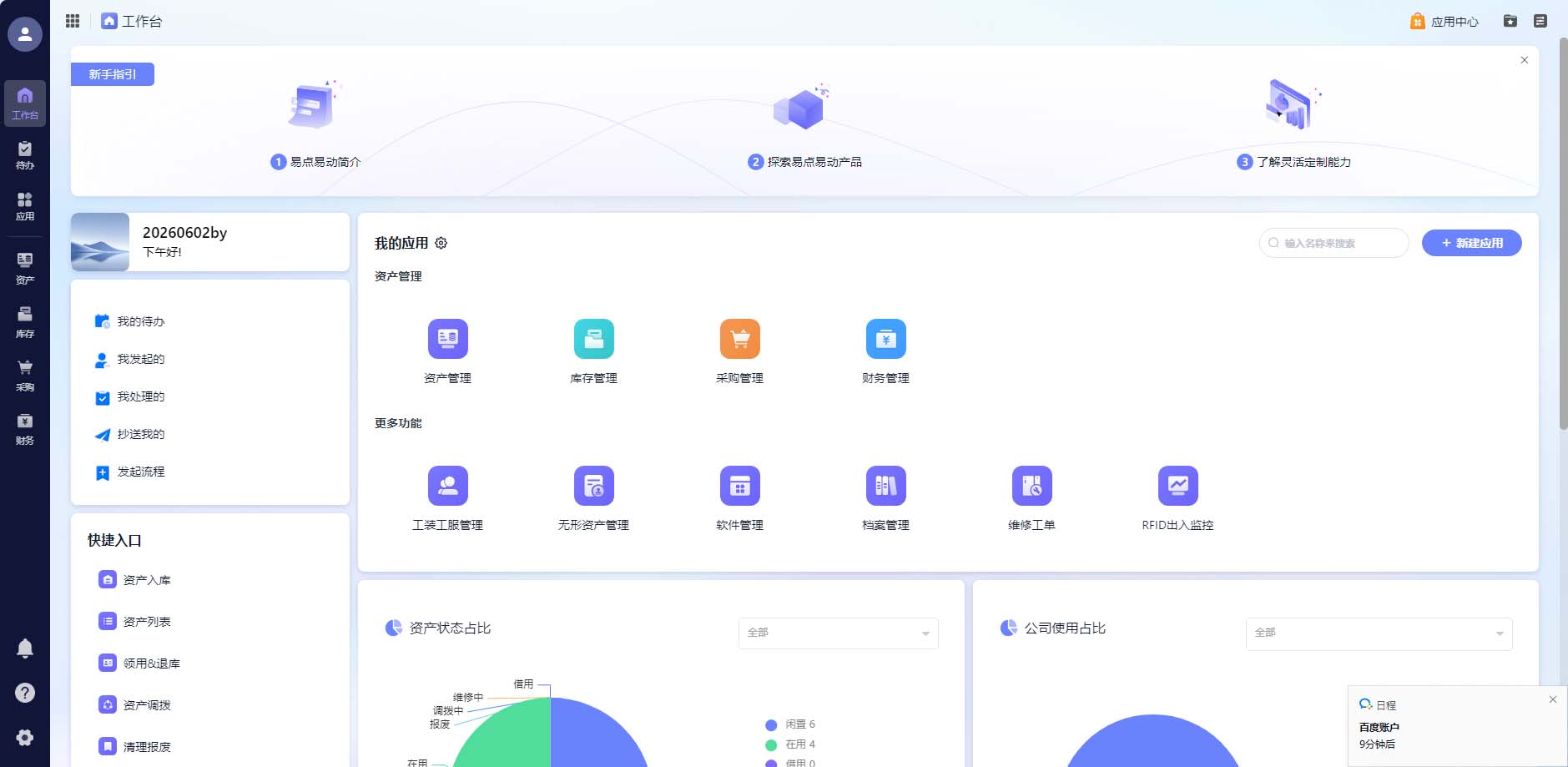This screenshot has height=767, width=1568.
Task: Focus the 输入名称来搜索 search field
Action: click(x=1334, y=243)
